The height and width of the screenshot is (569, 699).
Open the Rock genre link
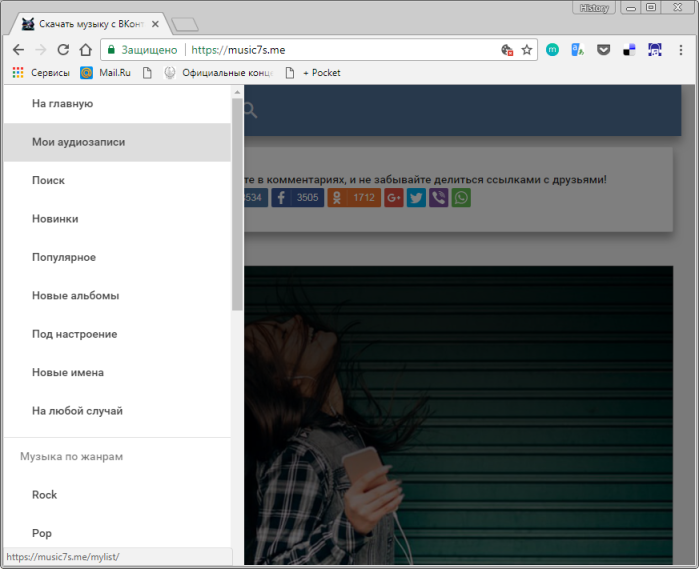[x=117, y=495]
